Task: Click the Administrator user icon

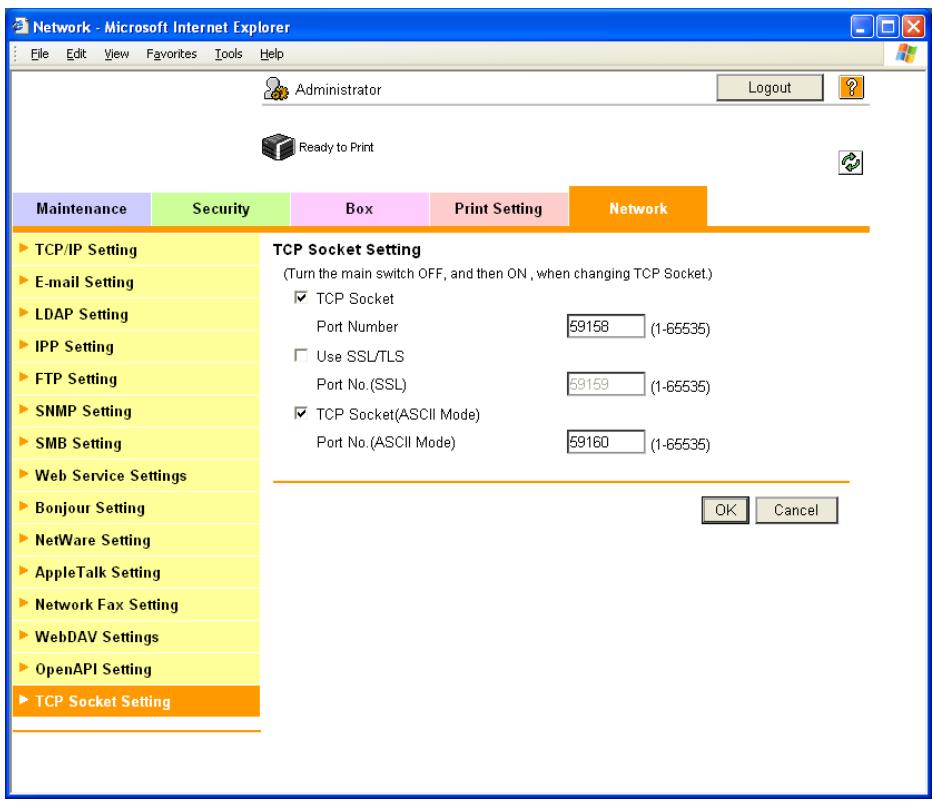Action: coord(276,89)
